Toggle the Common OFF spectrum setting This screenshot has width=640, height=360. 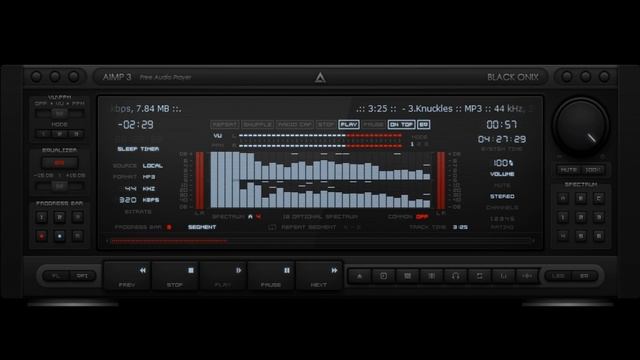pyautogui.click(x=422, y=216)
